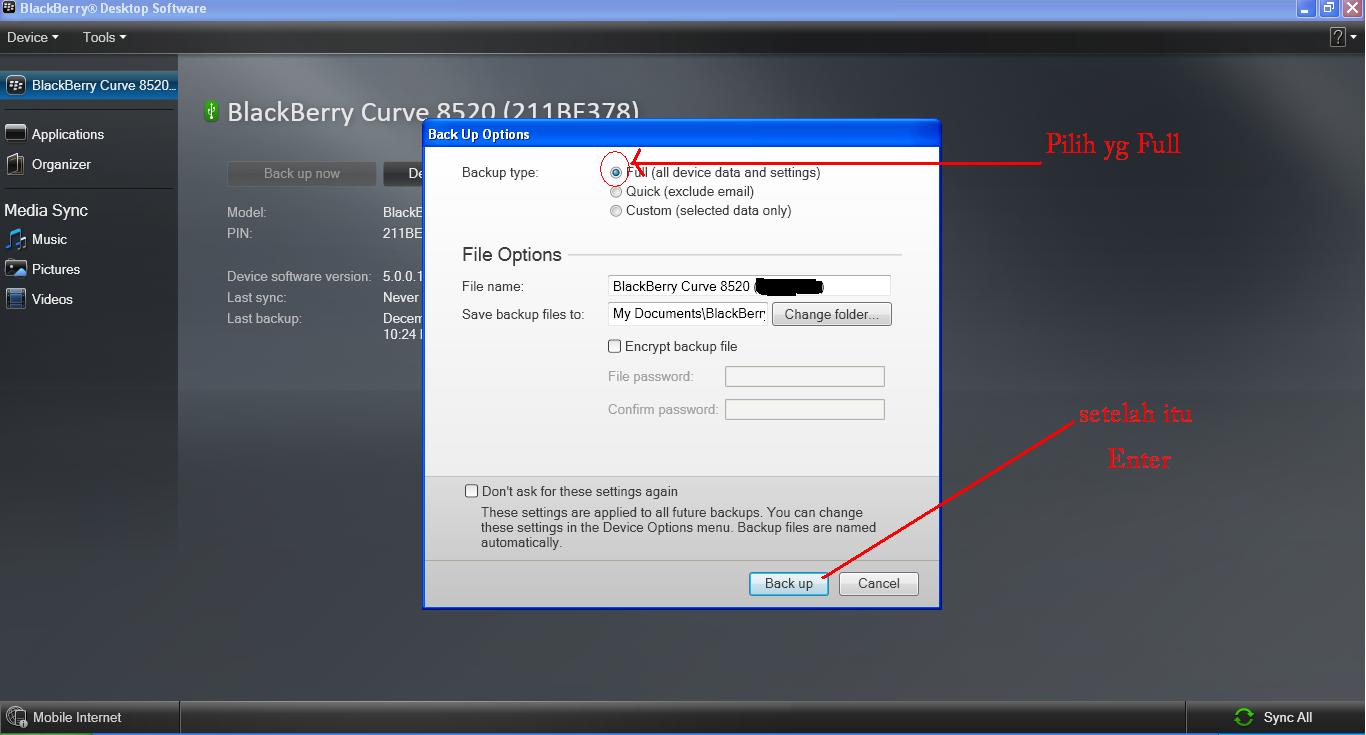Screen dimensions: 1366x735
Task: Click the File Options heading
Action: 512,254
